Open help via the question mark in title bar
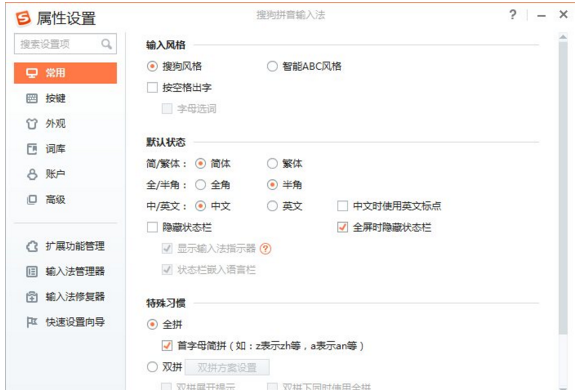 pyautogui.click(x=512, y=15)
